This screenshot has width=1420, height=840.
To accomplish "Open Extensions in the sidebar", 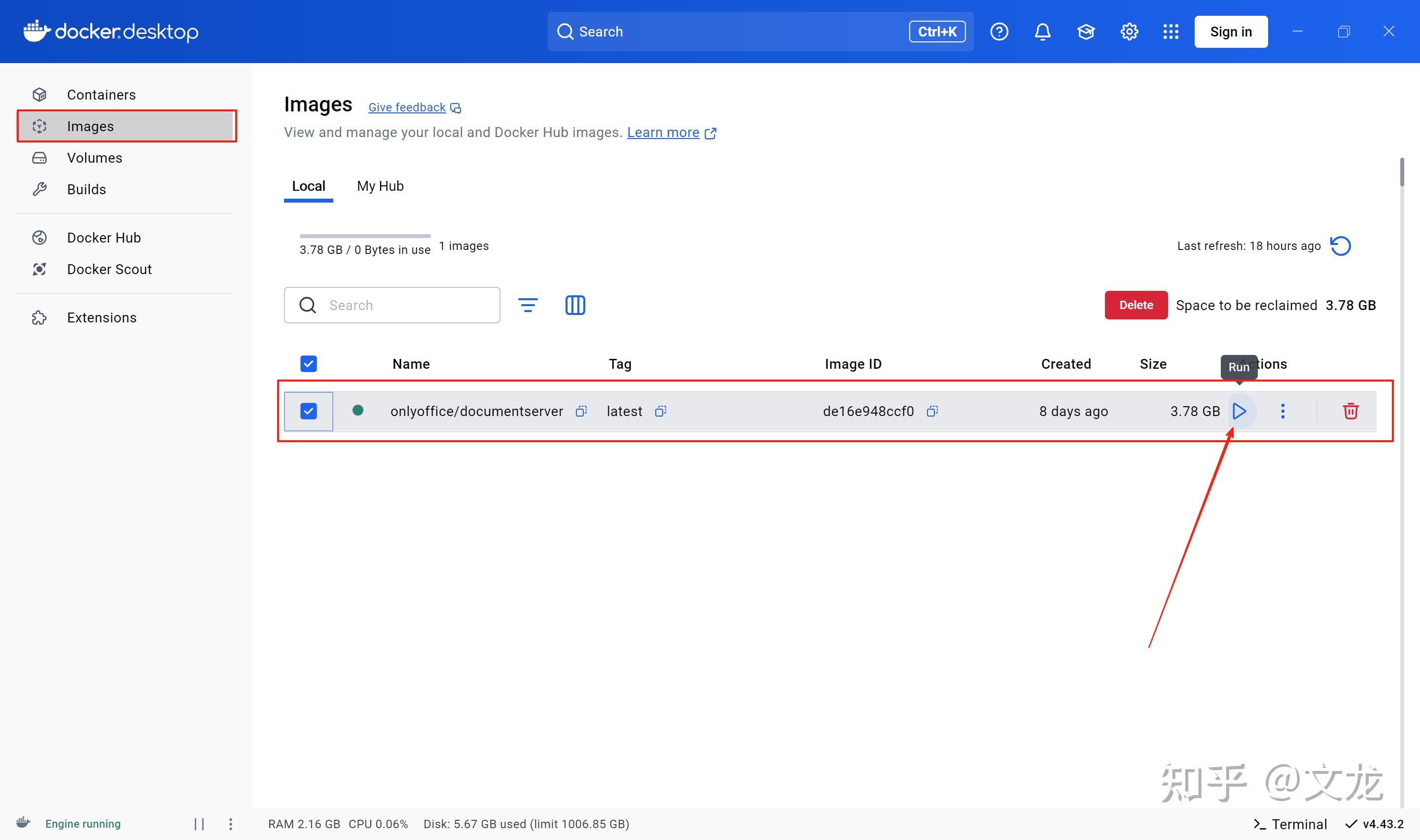I will (x=125, y=317).
